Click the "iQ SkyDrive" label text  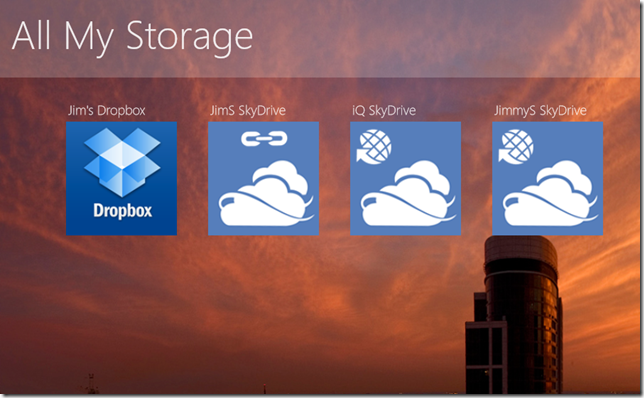384,110
